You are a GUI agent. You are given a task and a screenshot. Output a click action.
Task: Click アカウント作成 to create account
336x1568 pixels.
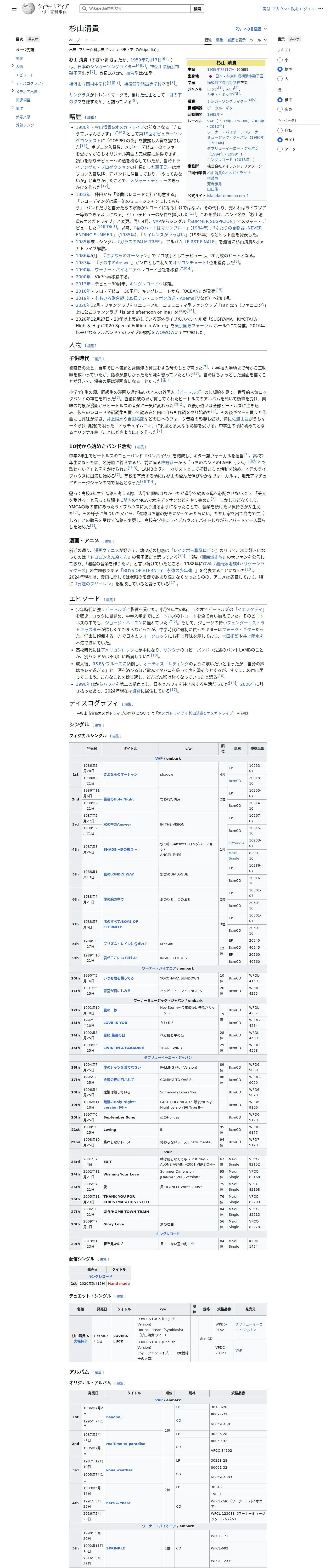point(285,9)
